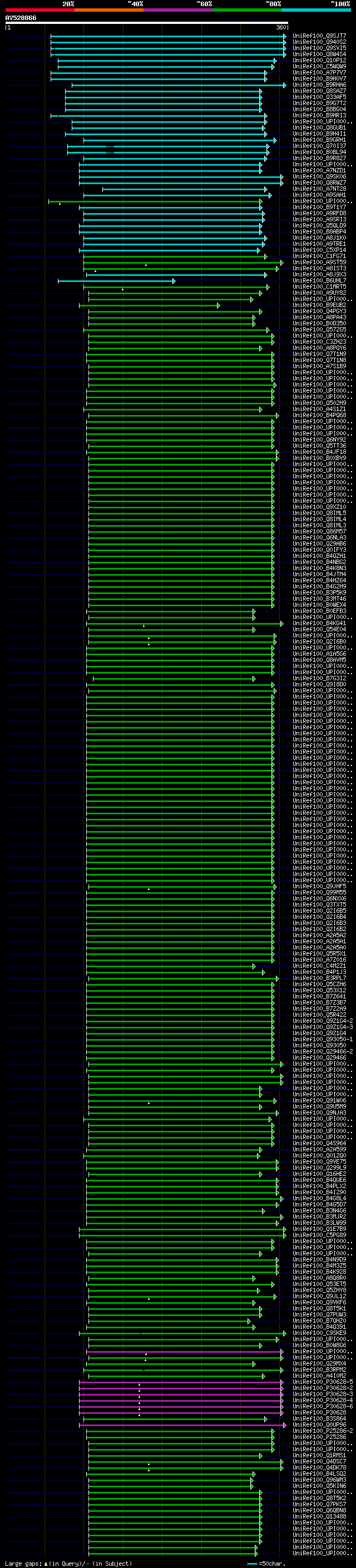Select label UniRef100_Q9VE75
The height and width of the screenshot is (1568, 356).
pos(319,1161)
